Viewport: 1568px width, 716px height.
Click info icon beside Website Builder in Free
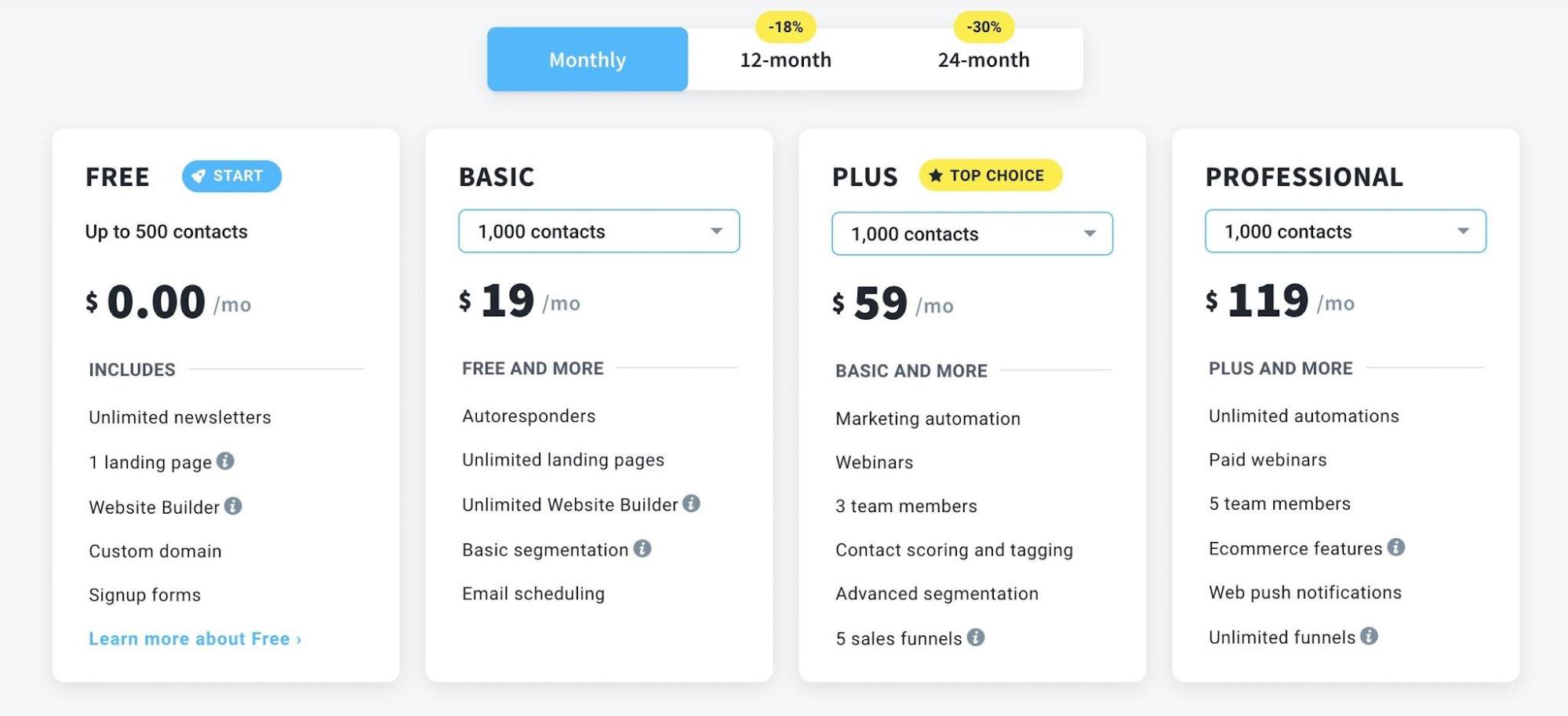[x=233, y=506]
